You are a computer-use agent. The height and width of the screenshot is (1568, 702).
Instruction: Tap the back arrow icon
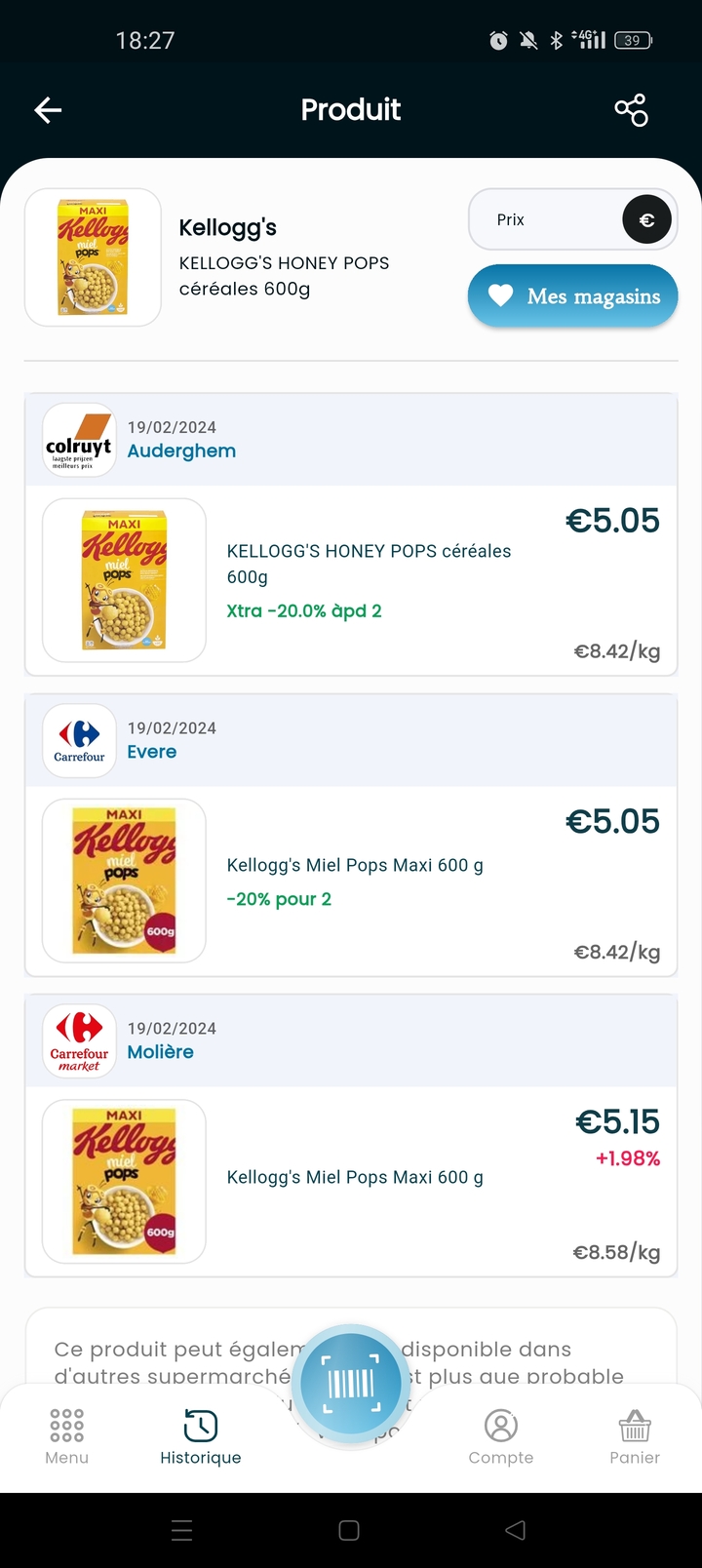pos(48,110)
